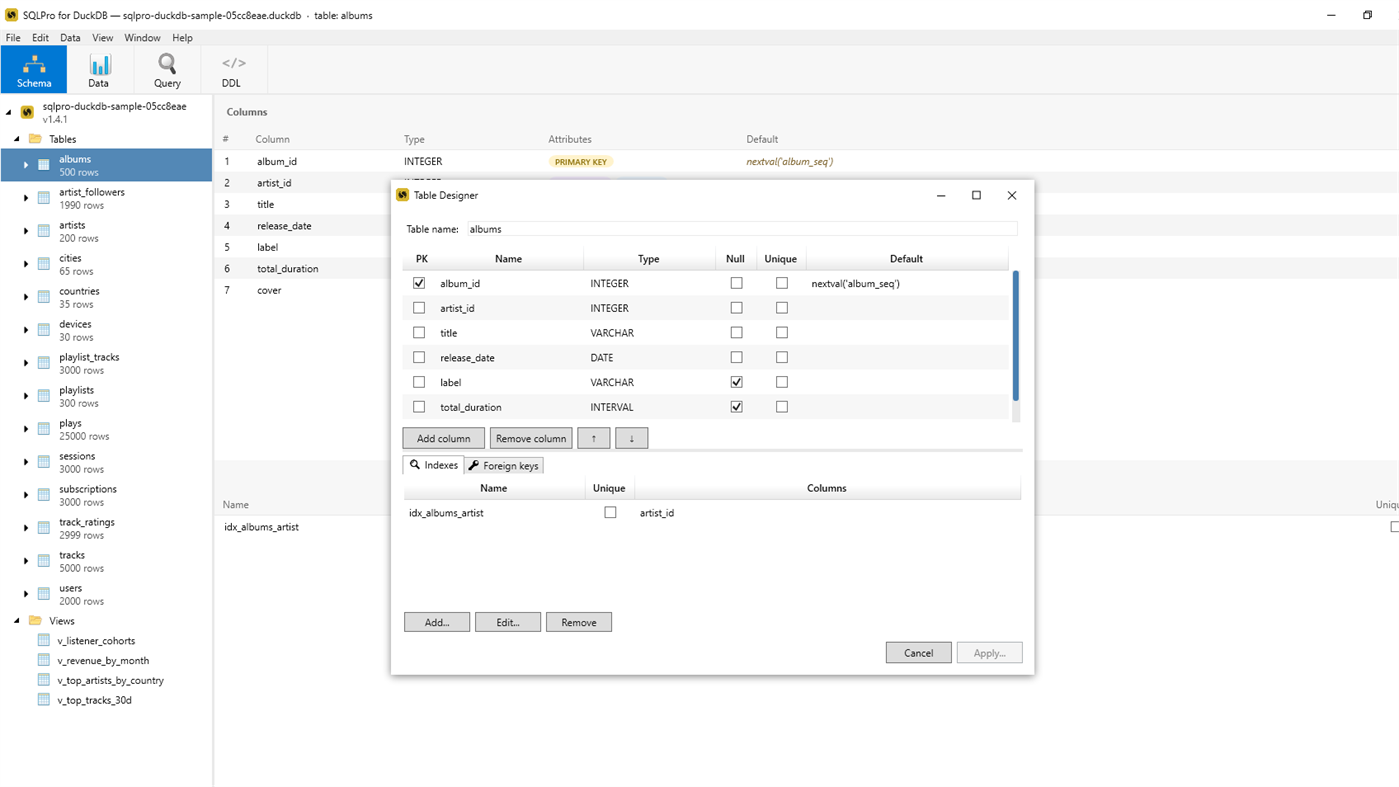1399x787 pixels.
Task: Check the PK checkbox for artist_id
Action: click(419, 308)
